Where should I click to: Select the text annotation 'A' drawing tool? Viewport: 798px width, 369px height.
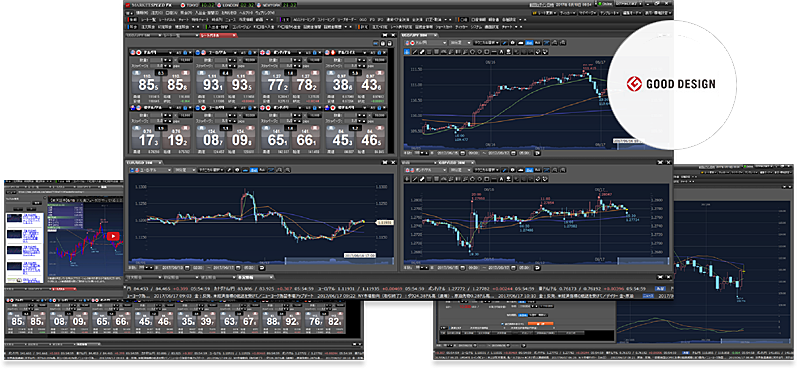501,52
